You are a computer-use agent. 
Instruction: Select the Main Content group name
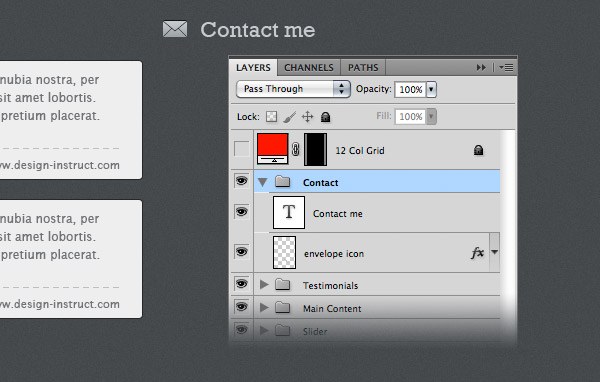pos(332,309)
